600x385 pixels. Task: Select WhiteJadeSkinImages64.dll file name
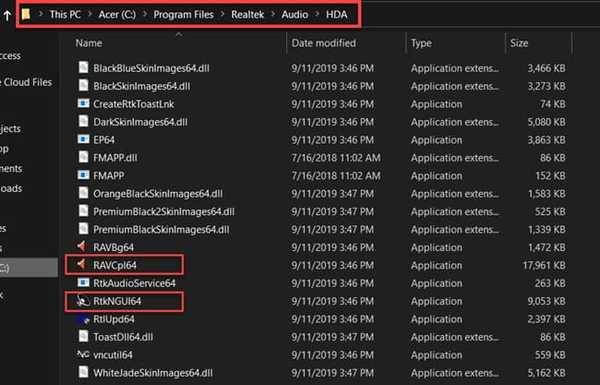(x=153, y=372)
